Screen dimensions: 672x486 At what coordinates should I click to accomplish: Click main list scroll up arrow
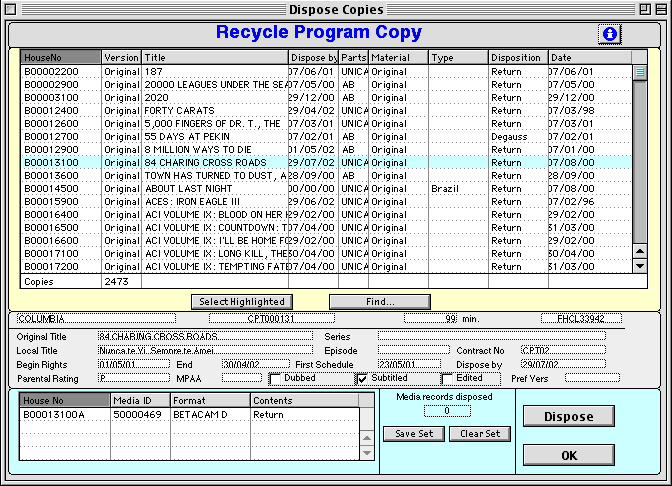pyautogui.click(x=639, y=251)
